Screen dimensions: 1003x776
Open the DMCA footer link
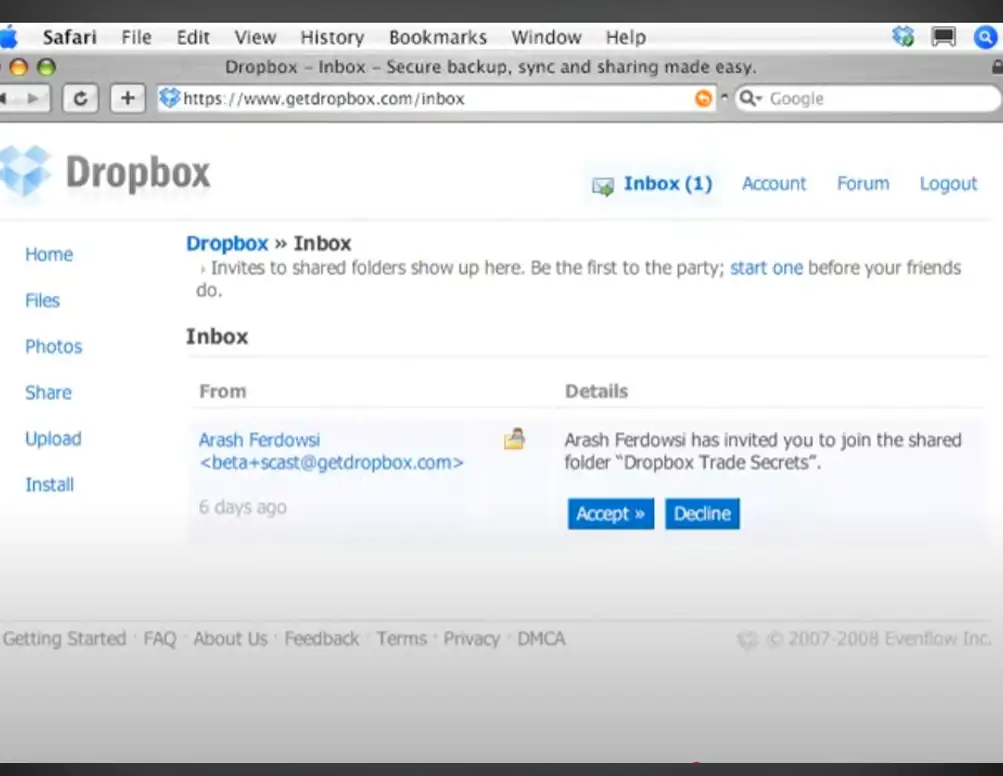(541, 638)
